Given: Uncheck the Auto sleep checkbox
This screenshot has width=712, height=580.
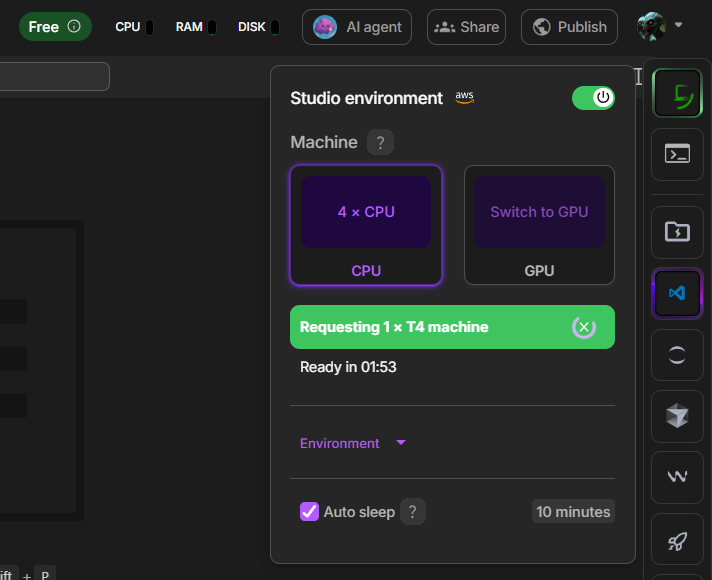Looking at the screenshot, I should (309, 512).
